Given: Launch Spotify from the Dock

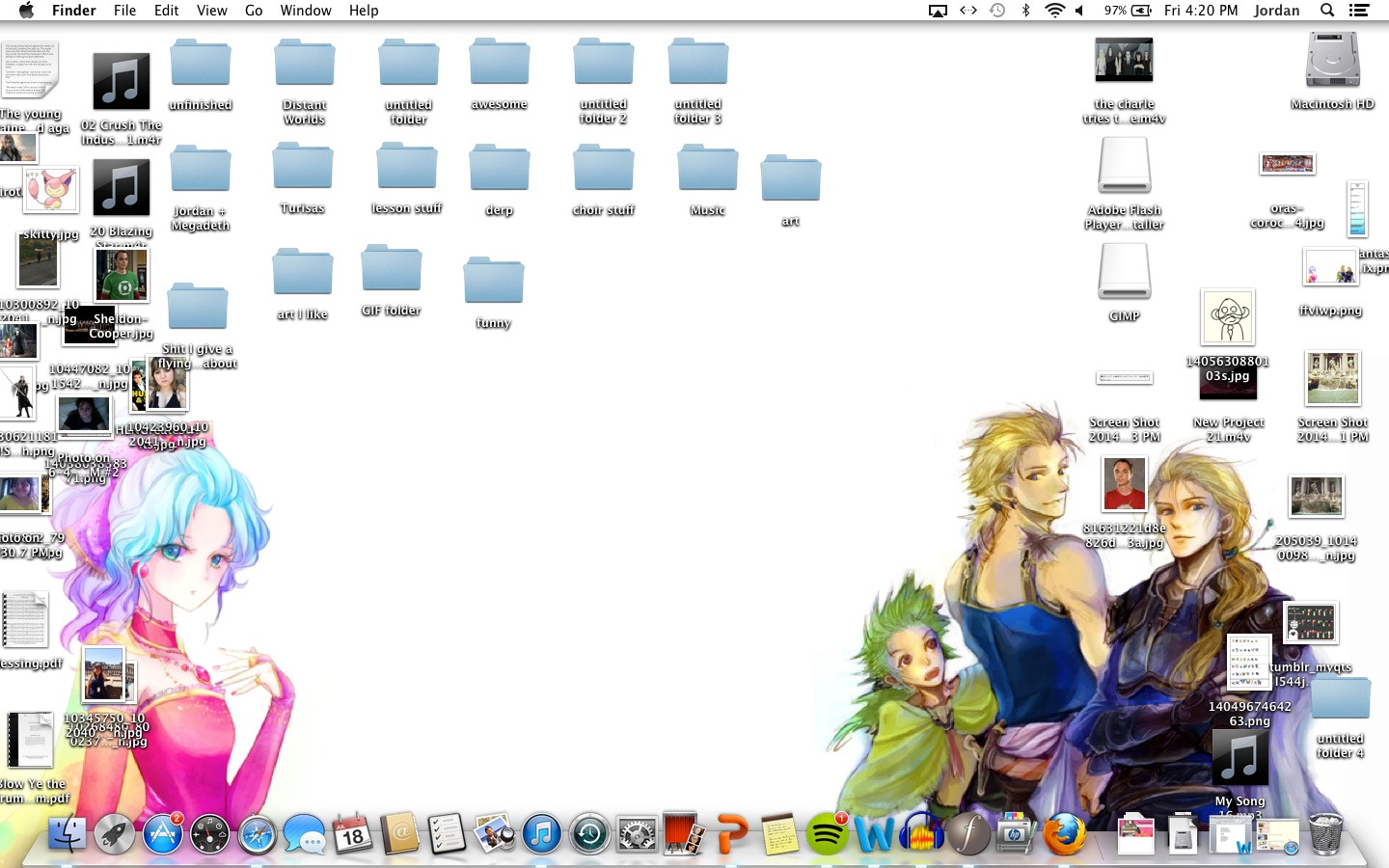Looking at the screenshot, I should pyautogui.click(x=827, y=834).
